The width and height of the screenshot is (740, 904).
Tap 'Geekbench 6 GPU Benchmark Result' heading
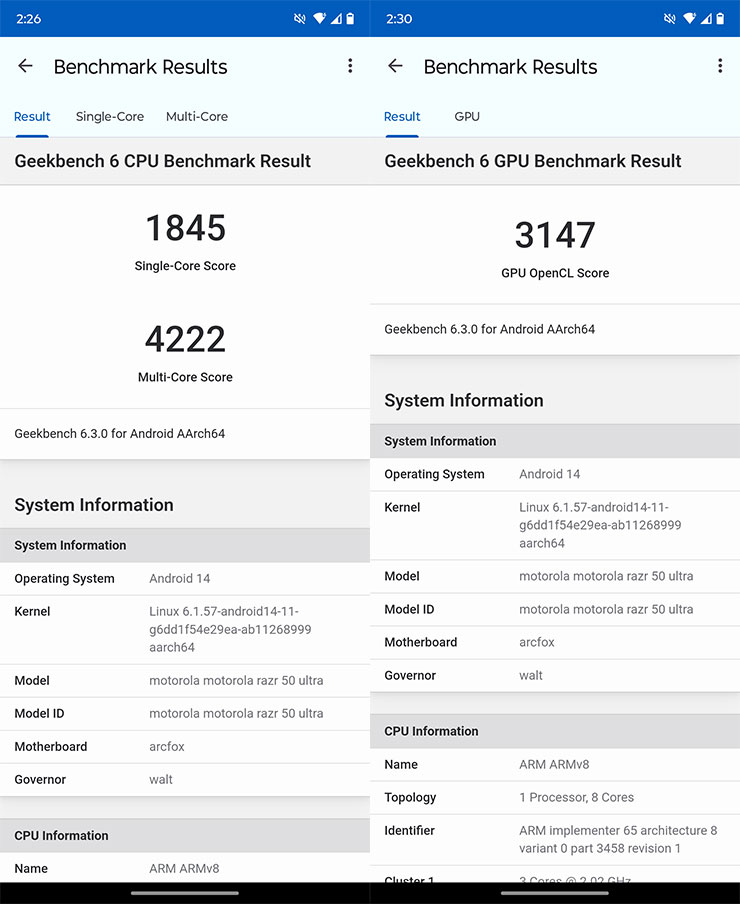533,161
